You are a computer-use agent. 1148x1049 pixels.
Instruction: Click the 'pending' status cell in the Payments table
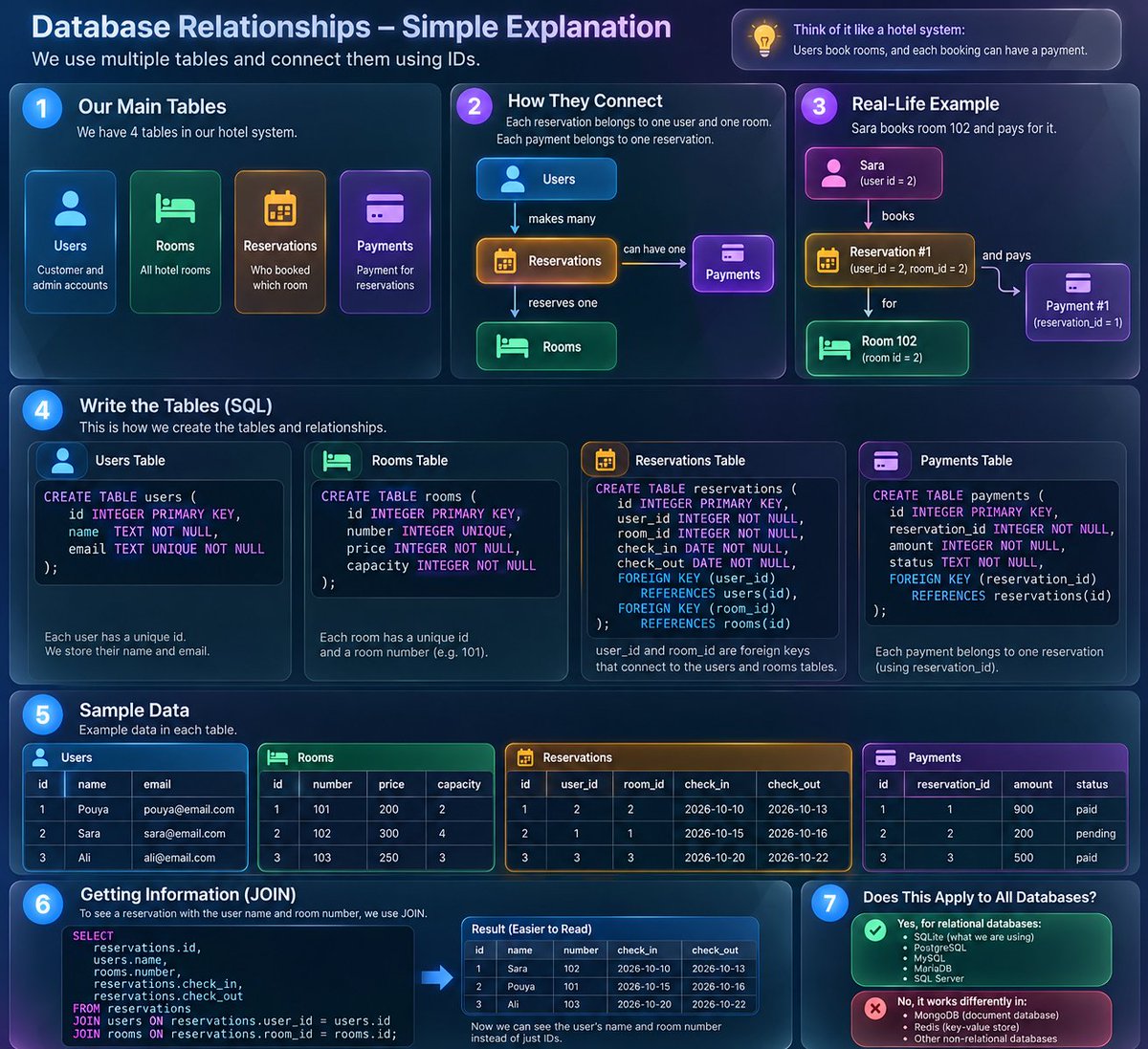coord(1095,834)
